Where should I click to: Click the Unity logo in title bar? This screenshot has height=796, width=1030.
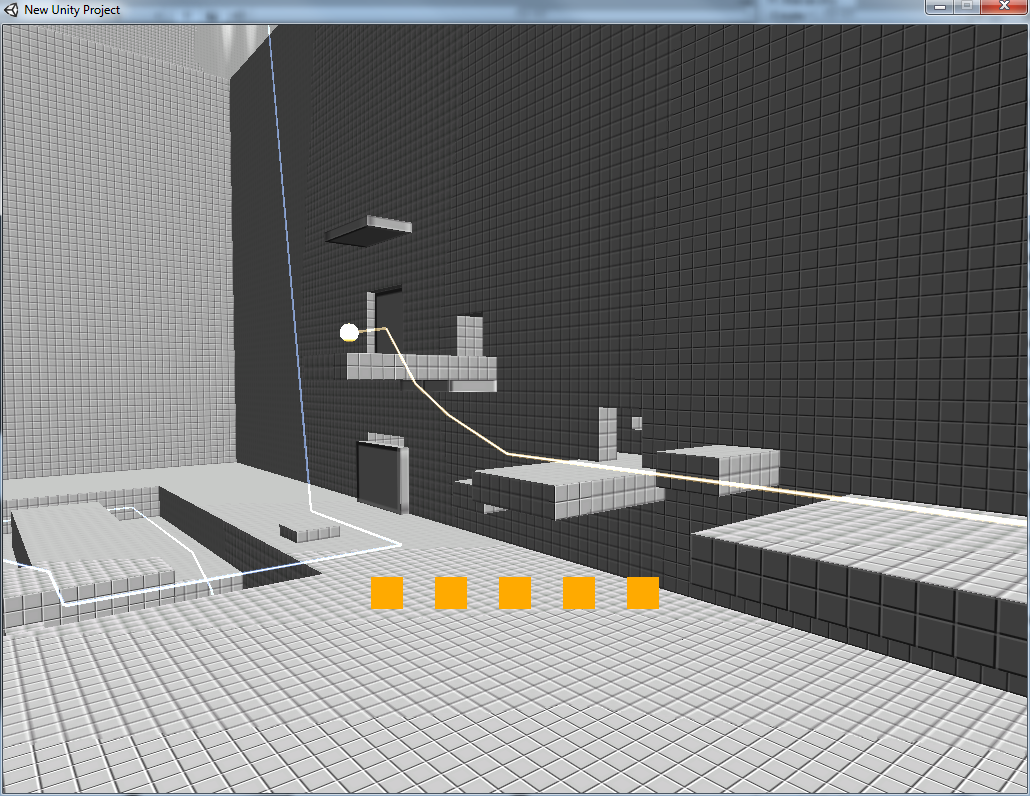[x=11, y=10]
